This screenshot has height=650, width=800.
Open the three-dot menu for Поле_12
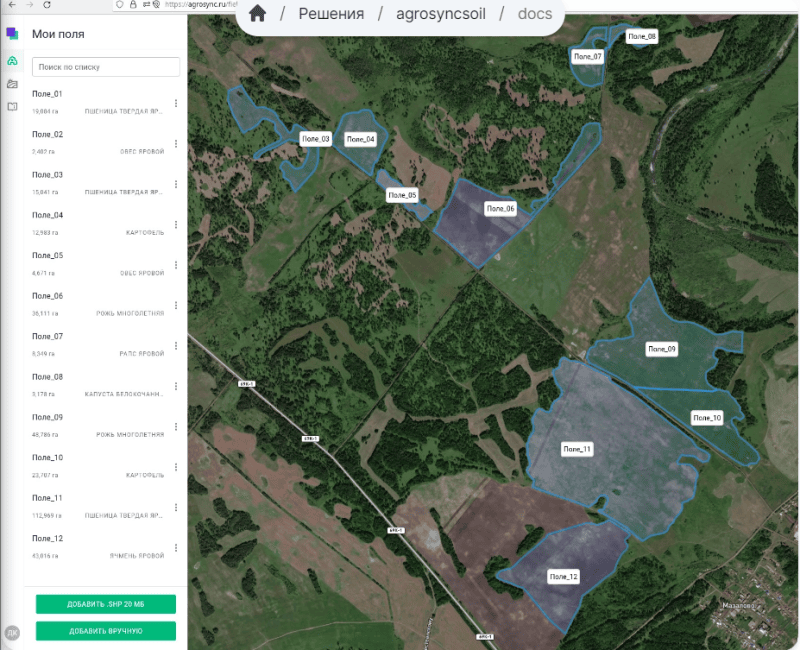[176, 547]
